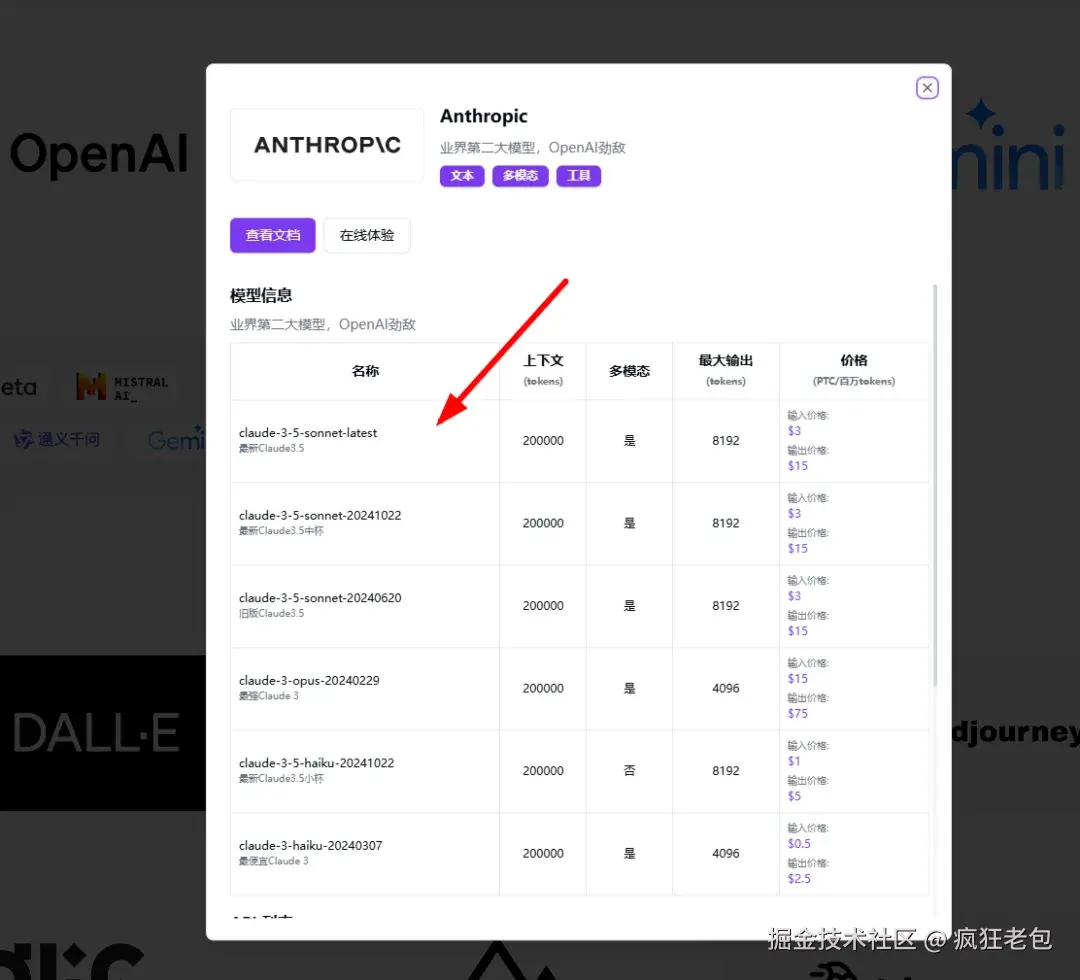Screen dimensions: 1080x980
Task: Click the $75 output price for claude-3-opus
Action: (x=798, y=713)
